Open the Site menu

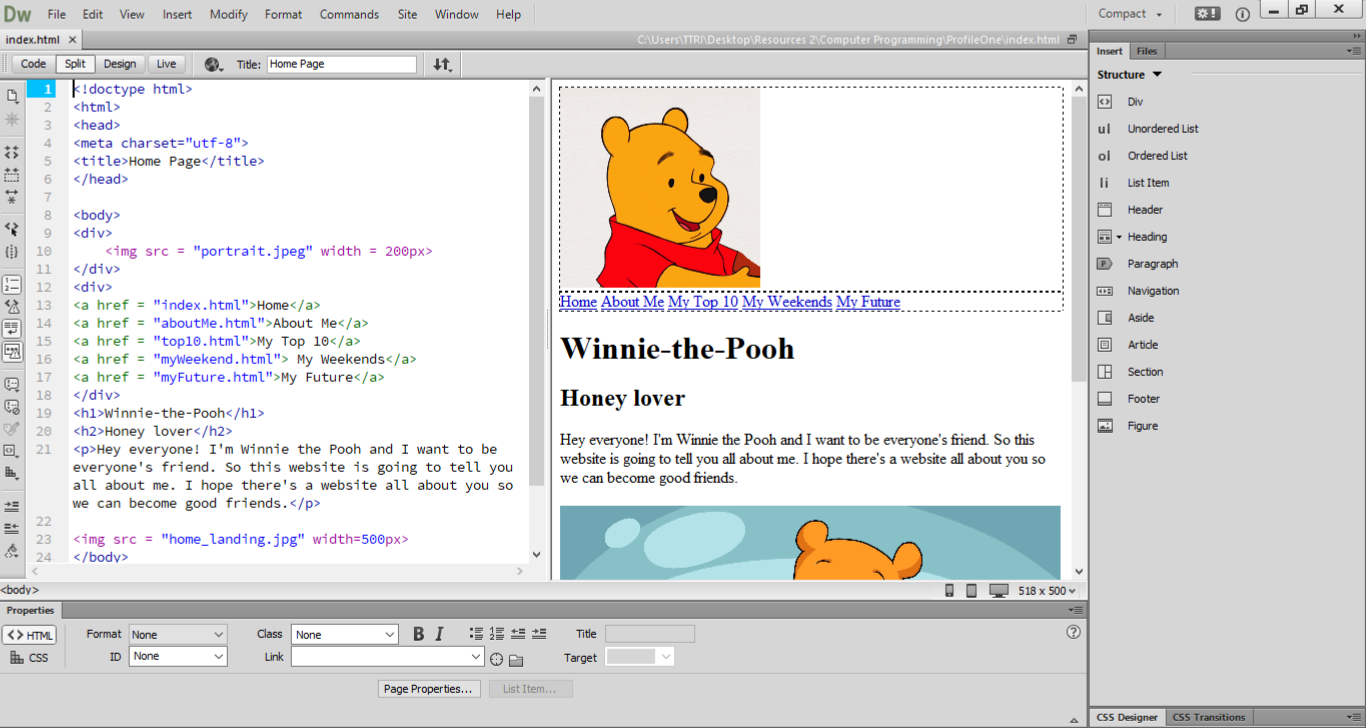point(407,14)
